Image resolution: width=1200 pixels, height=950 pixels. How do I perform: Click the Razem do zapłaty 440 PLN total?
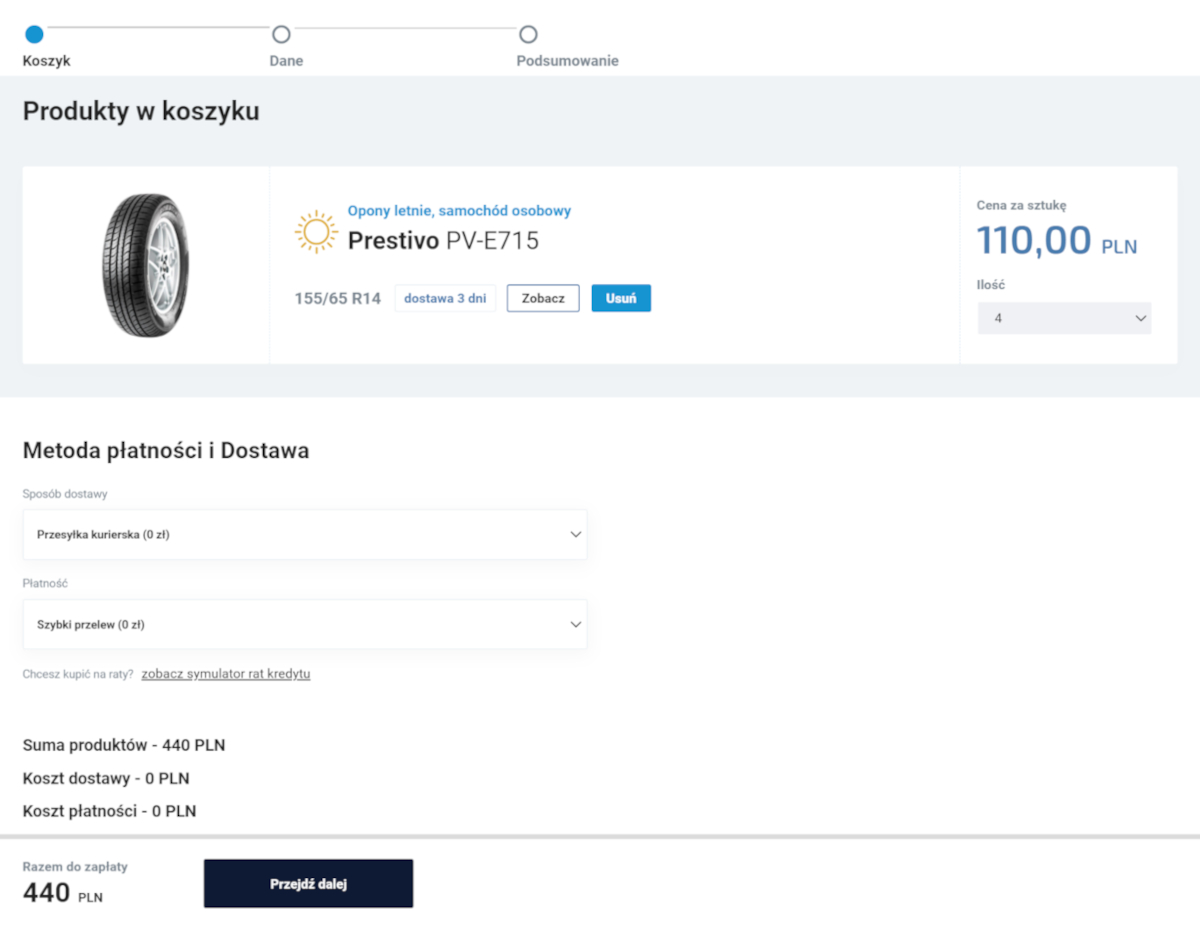[75, 882]
